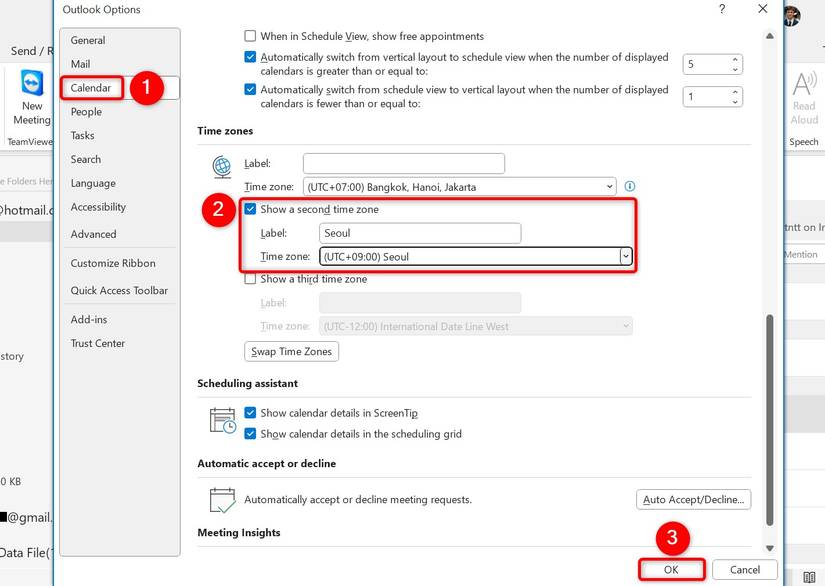The image size is (825, 586).
Task: Open dialog Help via the question mark icon
Action: click(x=722, y=9)
